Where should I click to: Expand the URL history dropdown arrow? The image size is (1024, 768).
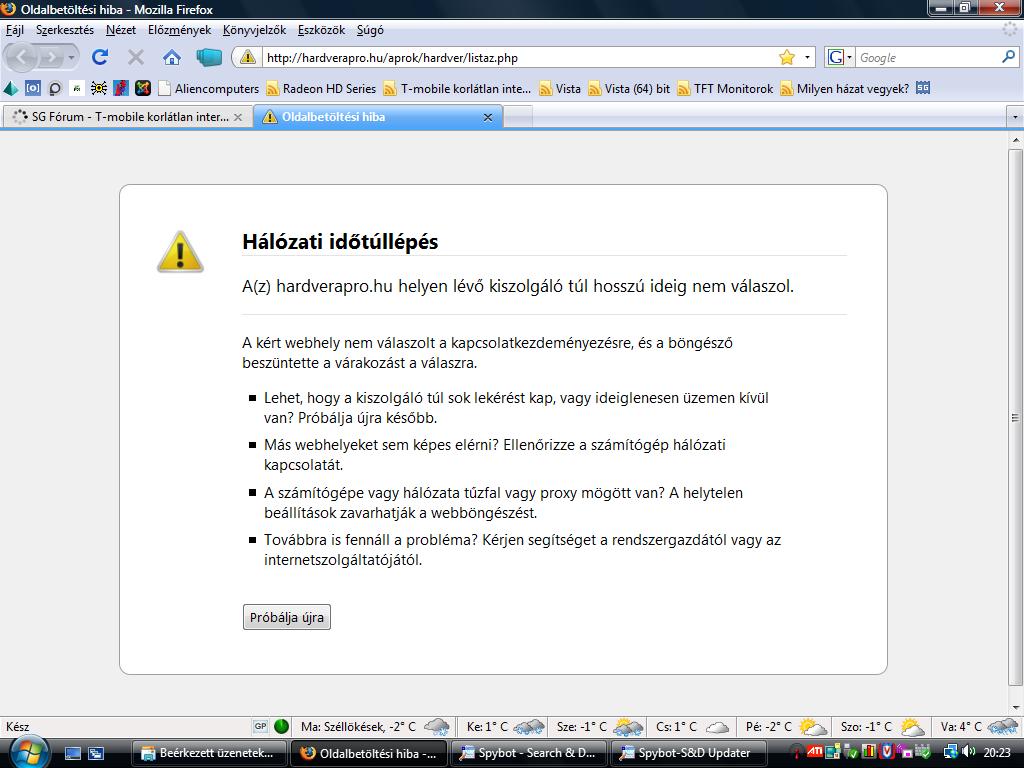coord(808,57)
